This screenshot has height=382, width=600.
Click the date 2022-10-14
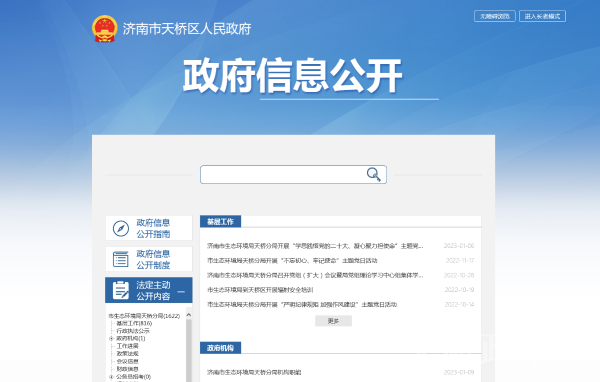point(459,304)
